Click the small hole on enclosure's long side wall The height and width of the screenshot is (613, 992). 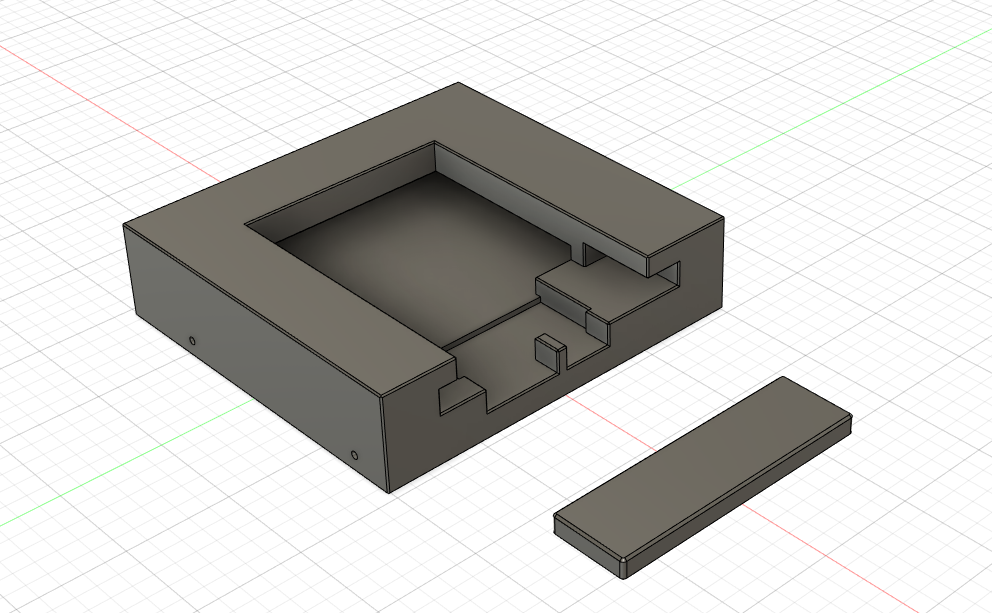pyautogui.click(x=192, y=341)
